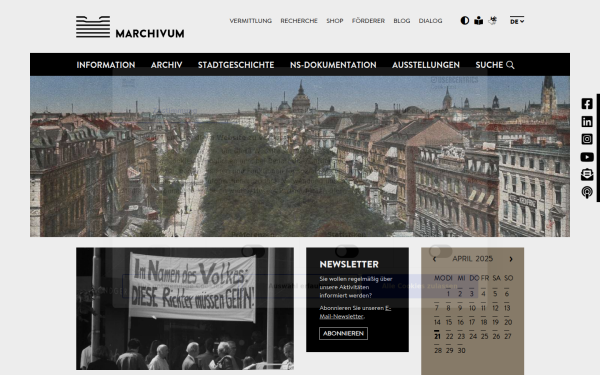
Task: Open the DE language dropdown
Action: point(517,21)
